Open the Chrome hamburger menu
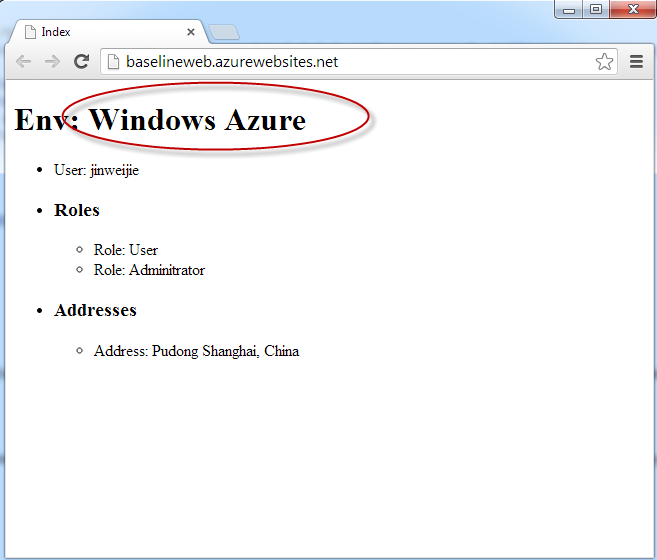The height and width of the screenshot is (560, 657). pyautogui.click(x=636, y=62)
